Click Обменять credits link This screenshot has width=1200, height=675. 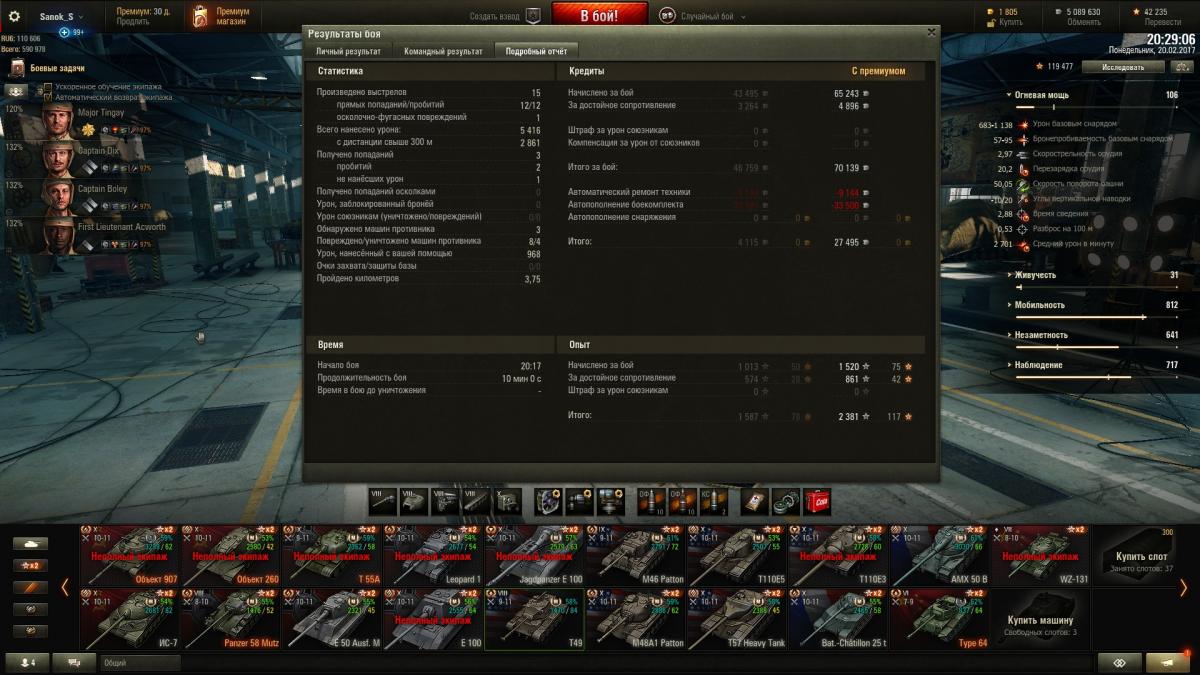[x=1083, y=22]
